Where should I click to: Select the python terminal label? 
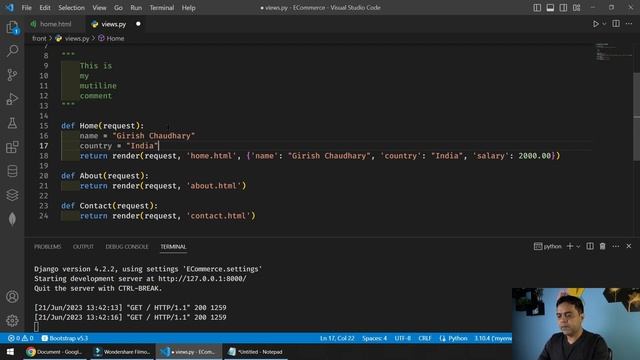coord(548,246)
